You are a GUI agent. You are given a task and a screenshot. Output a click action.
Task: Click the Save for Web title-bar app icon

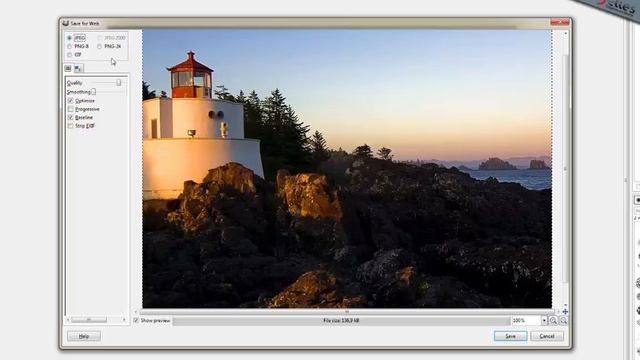point(65,23)
